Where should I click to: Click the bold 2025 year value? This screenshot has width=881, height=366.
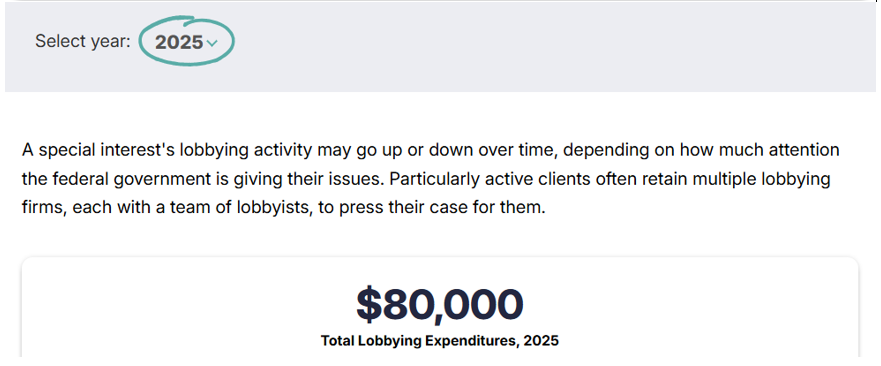(179, 42)
